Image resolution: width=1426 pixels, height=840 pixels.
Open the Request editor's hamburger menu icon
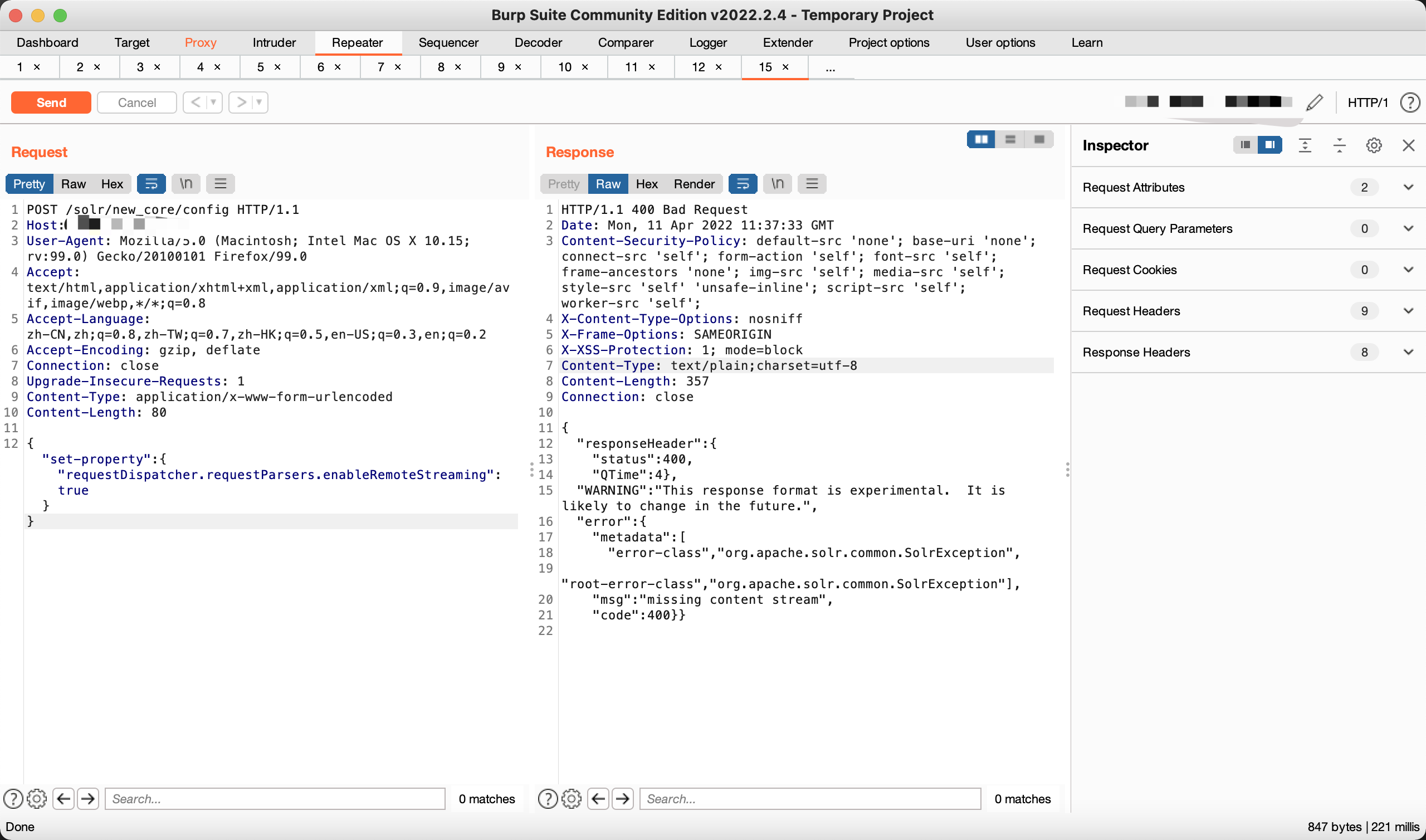(220, 183)
